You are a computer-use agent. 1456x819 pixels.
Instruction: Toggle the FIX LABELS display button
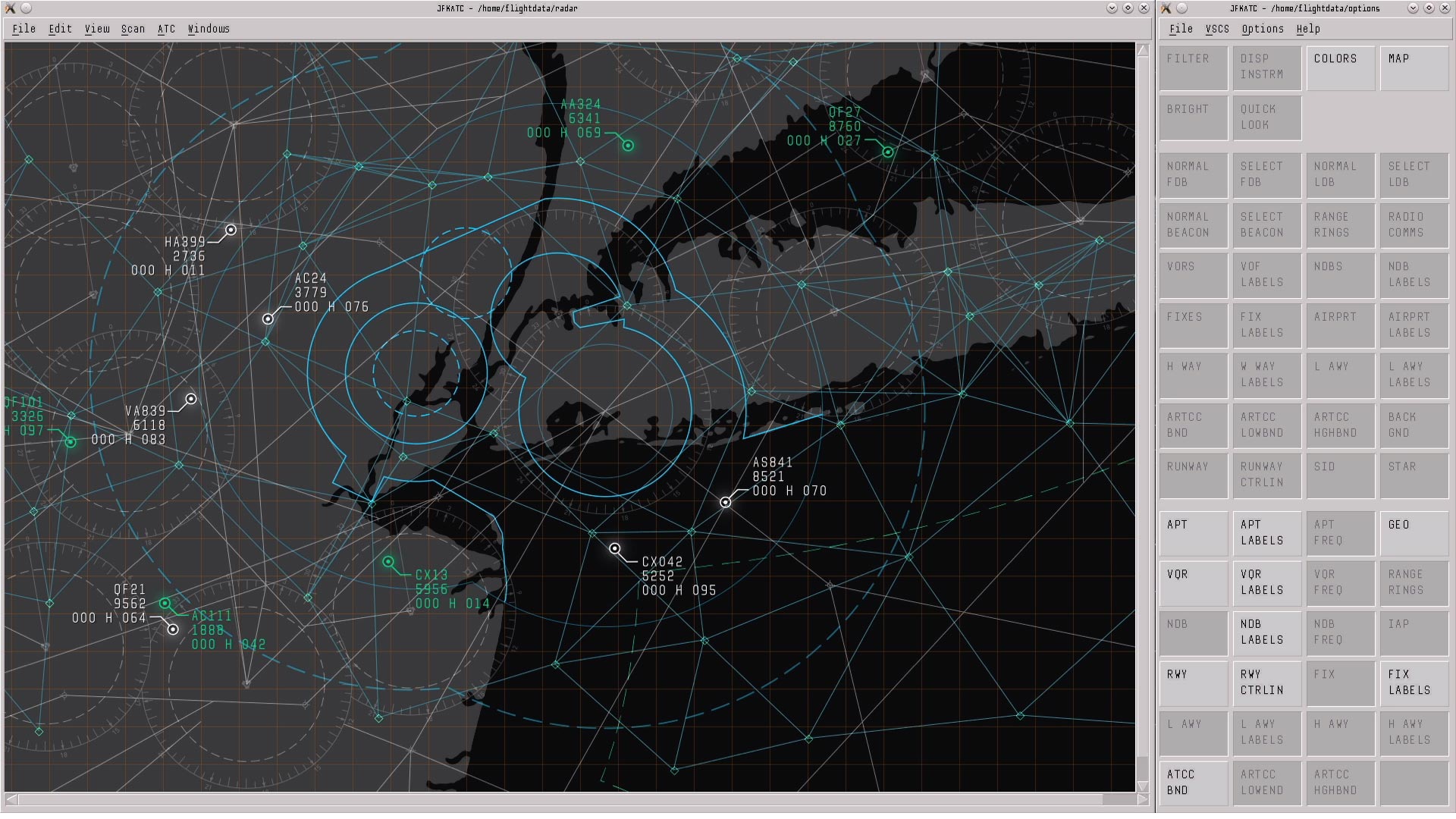1414,682
